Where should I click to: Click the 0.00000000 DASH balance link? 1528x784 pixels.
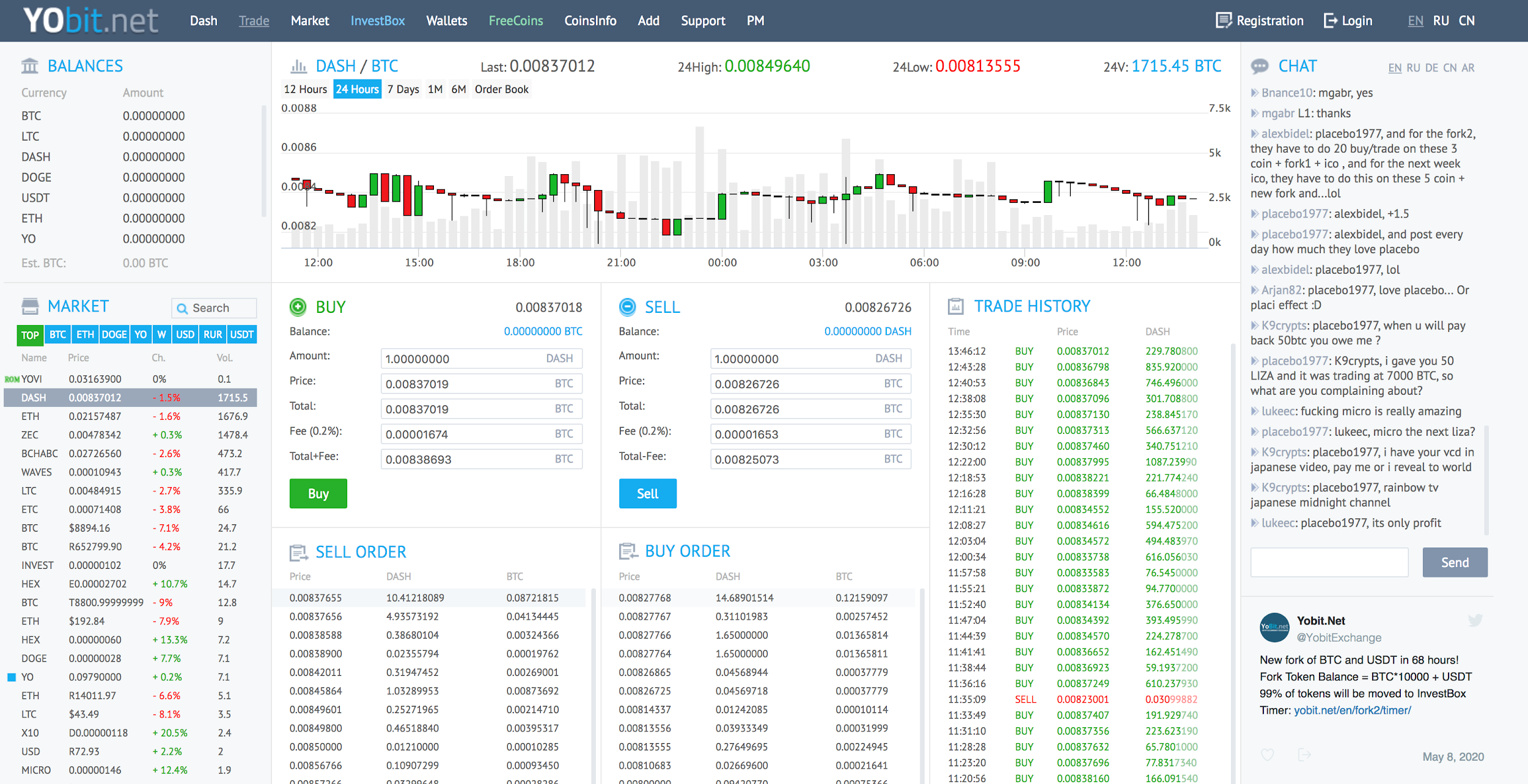868,332
